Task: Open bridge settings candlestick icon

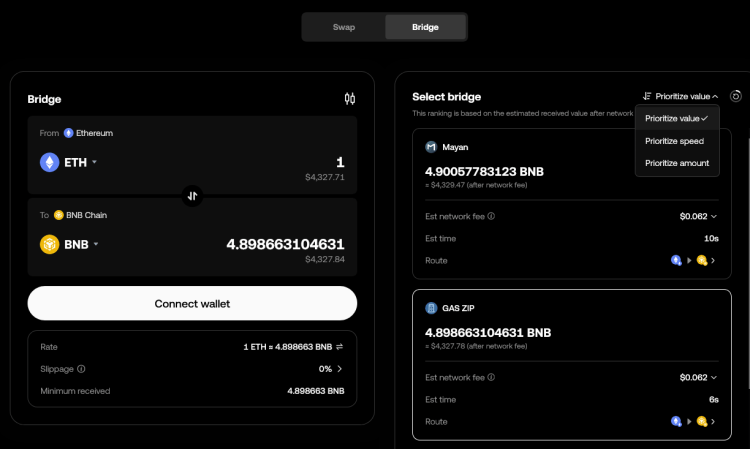Action: pos(350,99)
